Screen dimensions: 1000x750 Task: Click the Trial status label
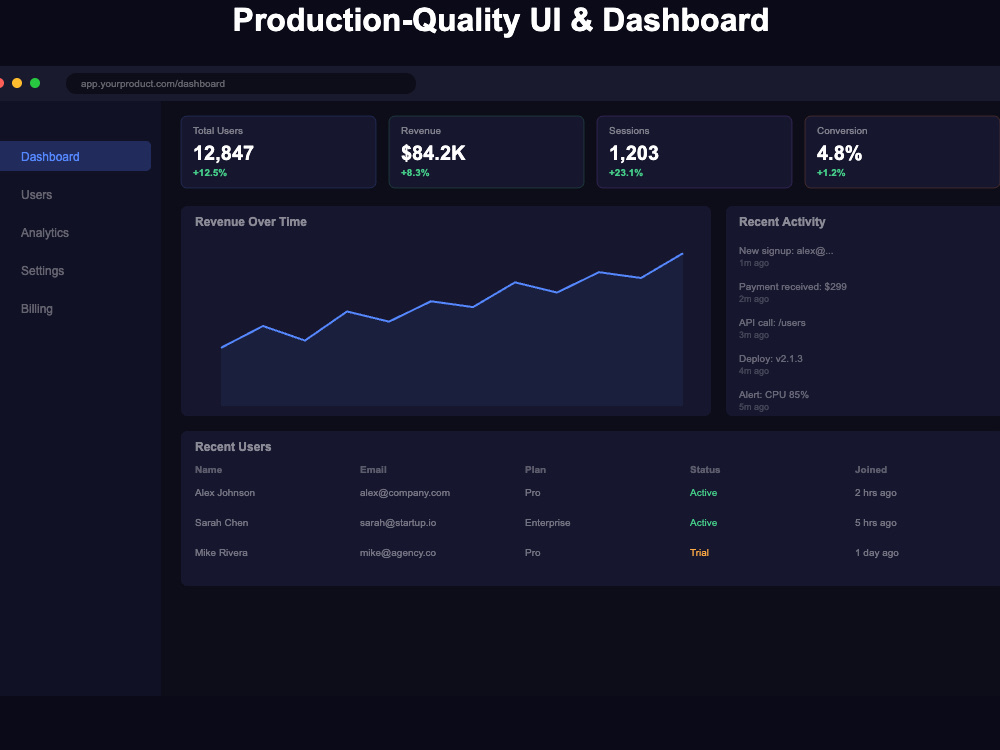coord(699,553)
